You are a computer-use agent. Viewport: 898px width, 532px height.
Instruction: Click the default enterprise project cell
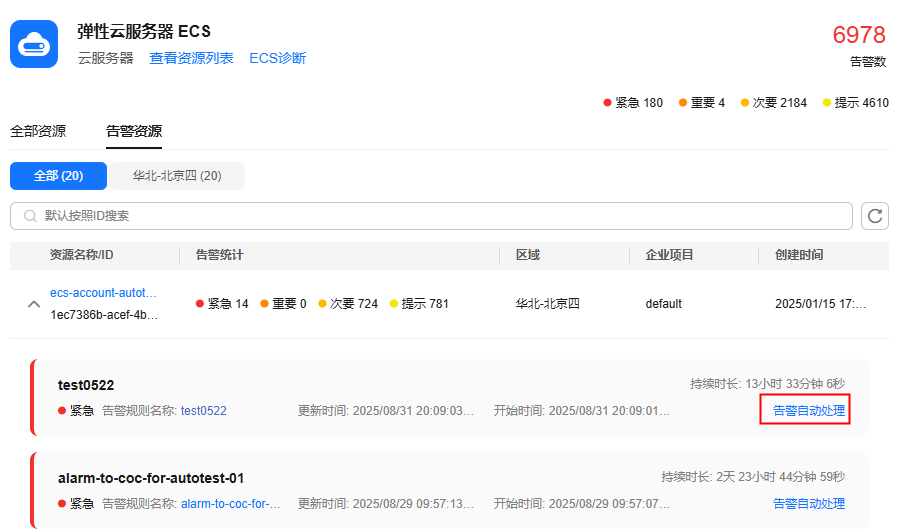(x=664, y=304)
